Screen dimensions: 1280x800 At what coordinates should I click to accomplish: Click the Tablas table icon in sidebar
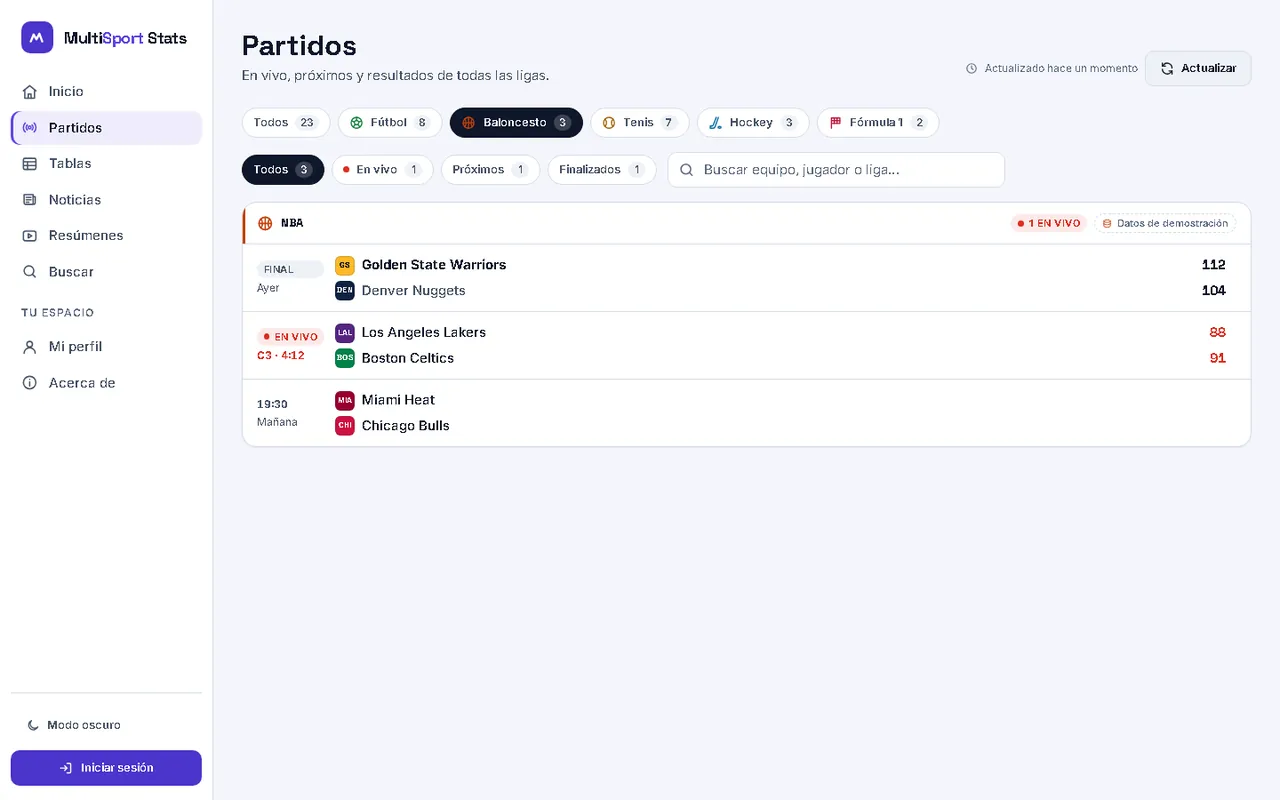pyautogui.click(x=30, y=163)
